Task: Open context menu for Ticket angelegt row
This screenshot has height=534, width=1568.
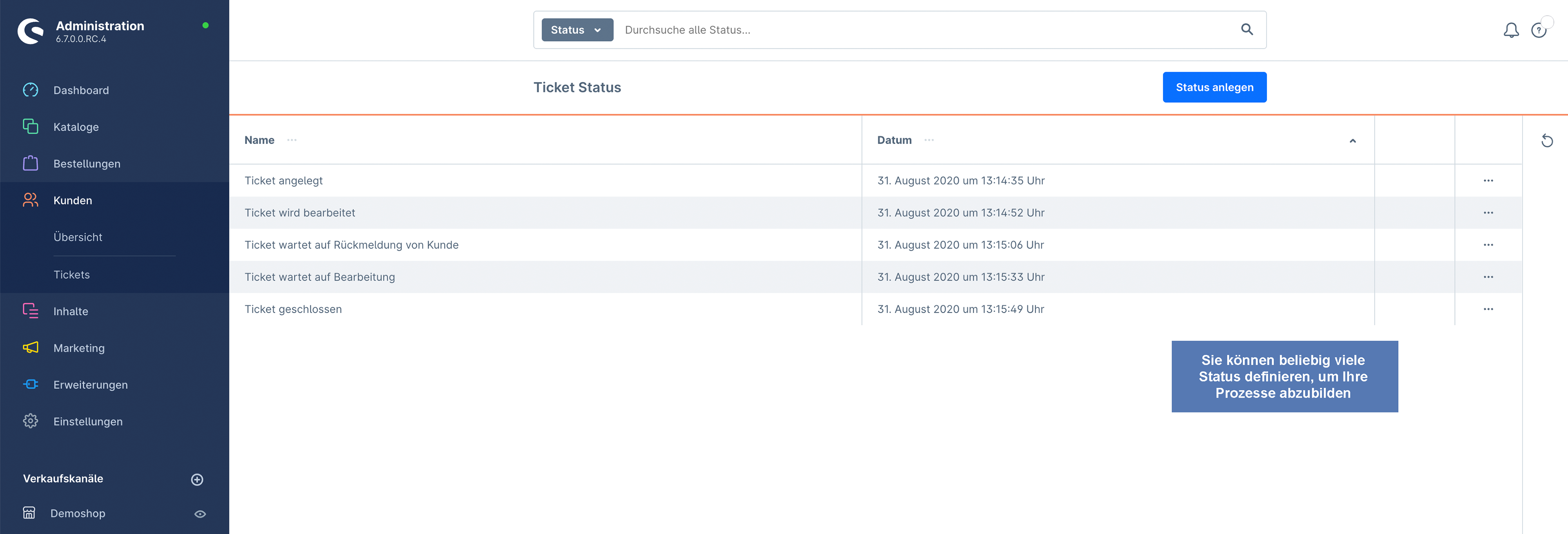Action: 1488,180
